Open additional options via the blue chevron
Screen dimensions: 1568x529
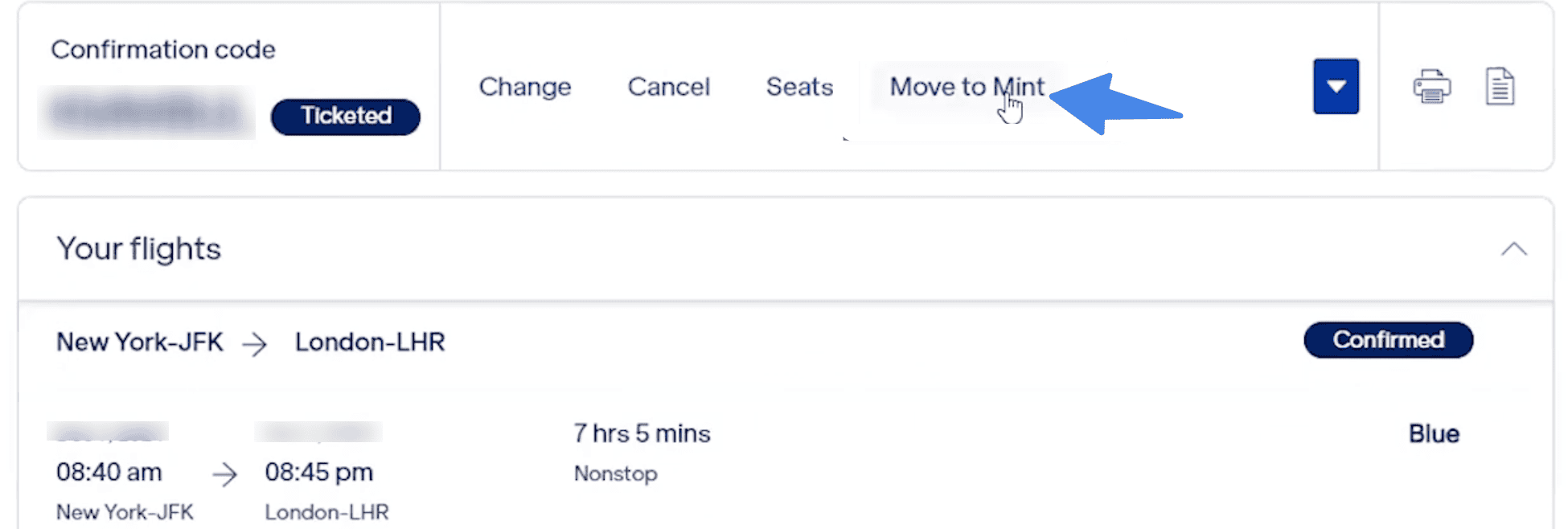point(1335,86)
